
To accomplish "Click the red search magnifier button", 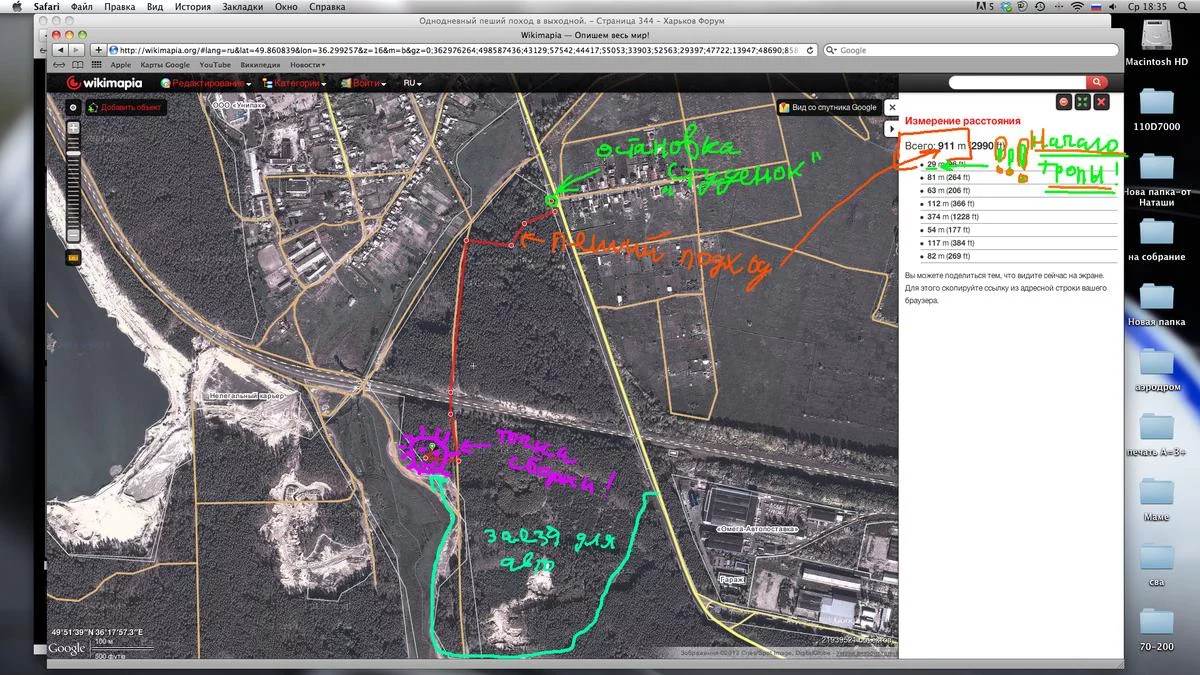I will pyautogui.click(x=1097, y=83).
